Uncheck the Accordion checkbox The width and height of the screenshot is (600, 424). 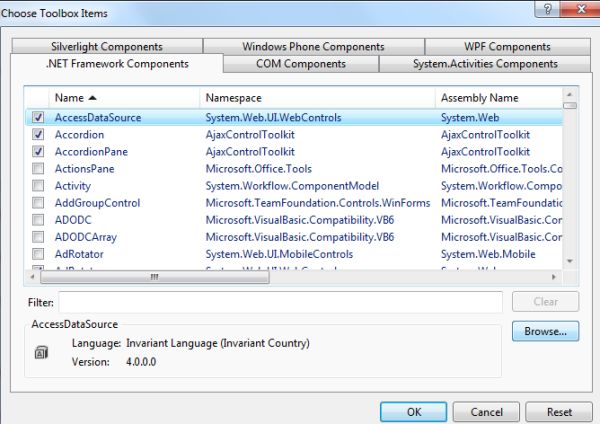[38, 134]
